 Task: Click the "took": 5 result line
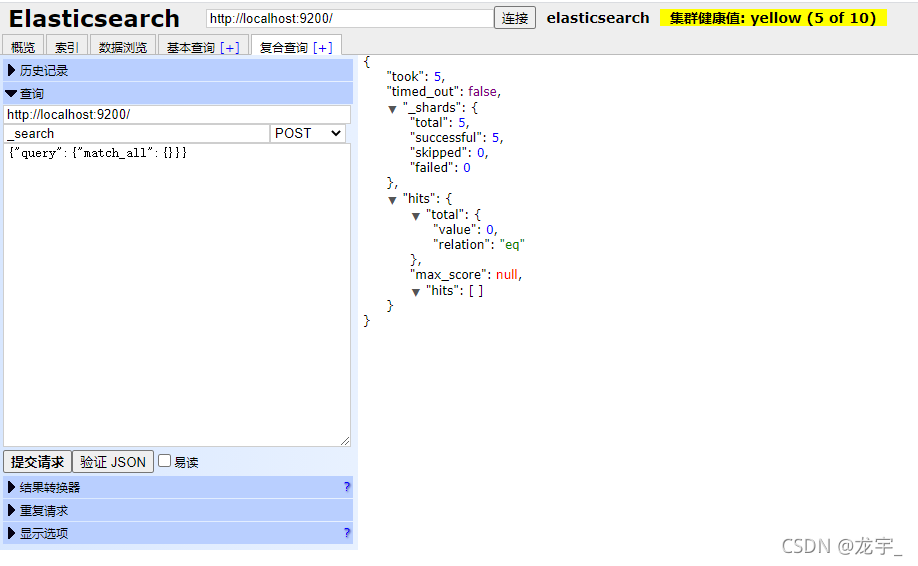pos(416,77)
